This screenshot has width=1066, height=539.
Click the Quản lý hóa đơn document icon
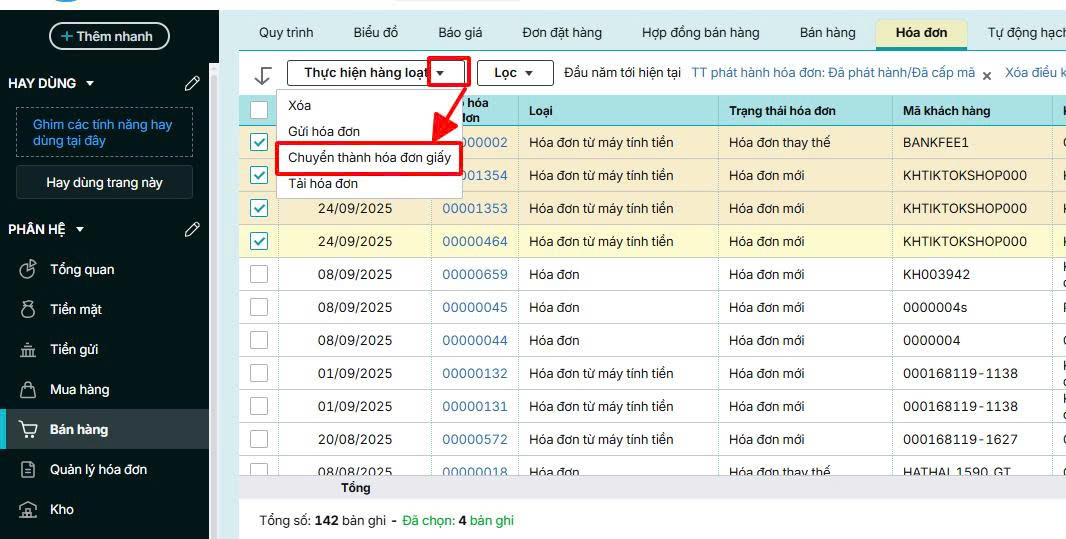point(28,470)
